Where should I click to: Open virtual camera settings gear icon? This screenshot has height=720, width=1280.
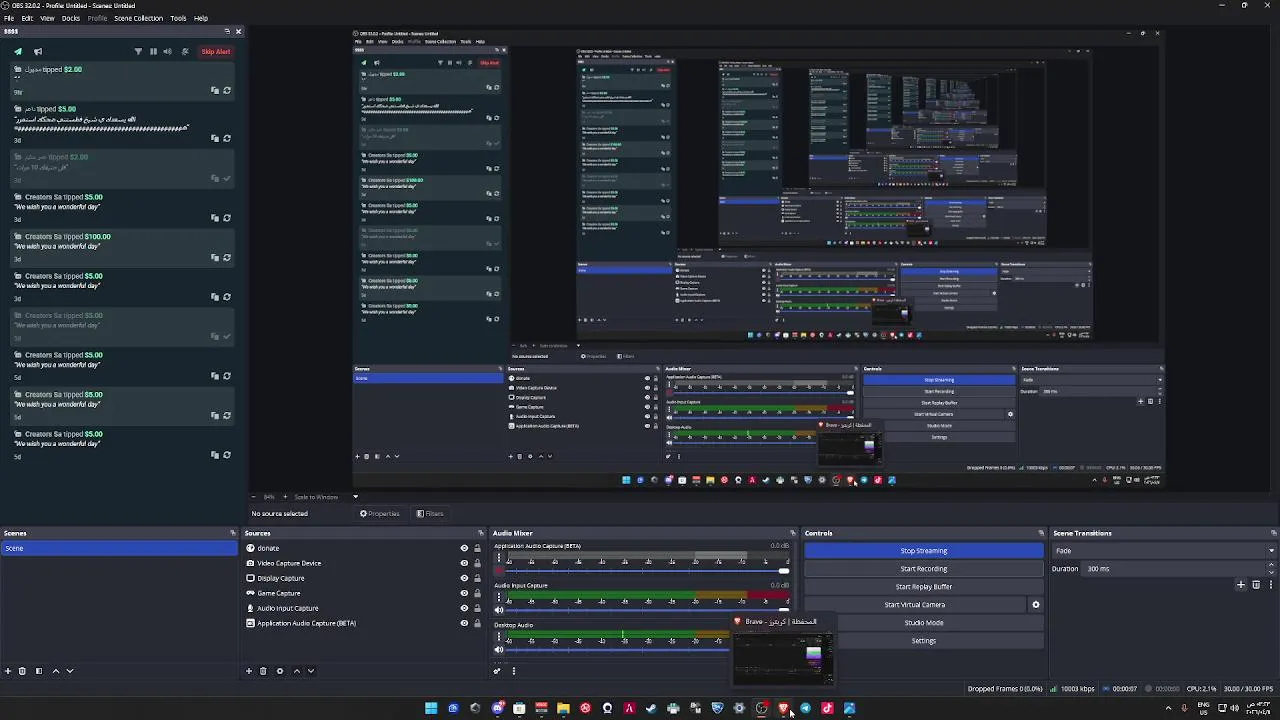[x=1035, y=605]
